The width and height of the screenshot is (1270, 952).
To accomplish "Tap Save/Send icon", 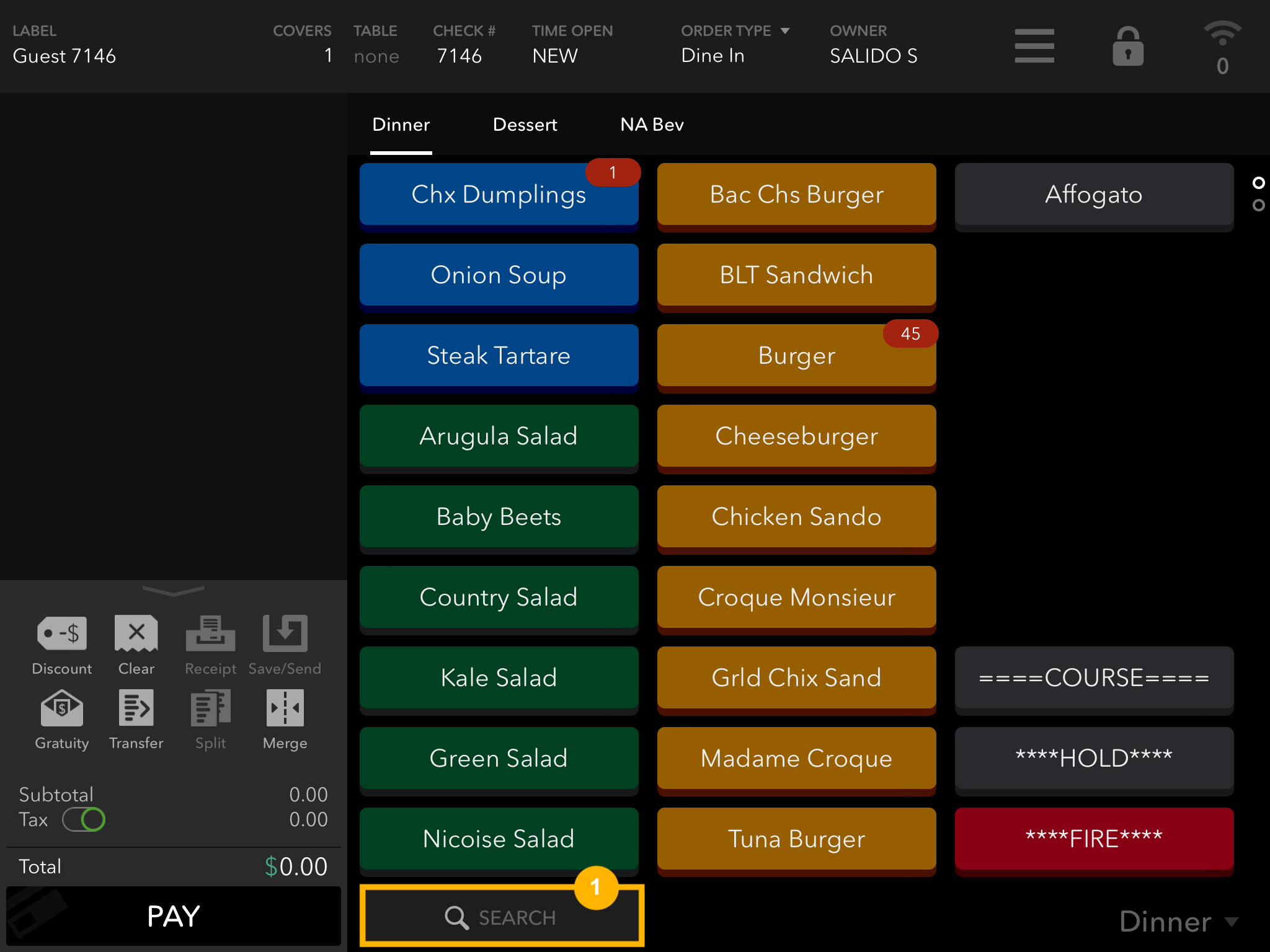I will tap(285, 646).
